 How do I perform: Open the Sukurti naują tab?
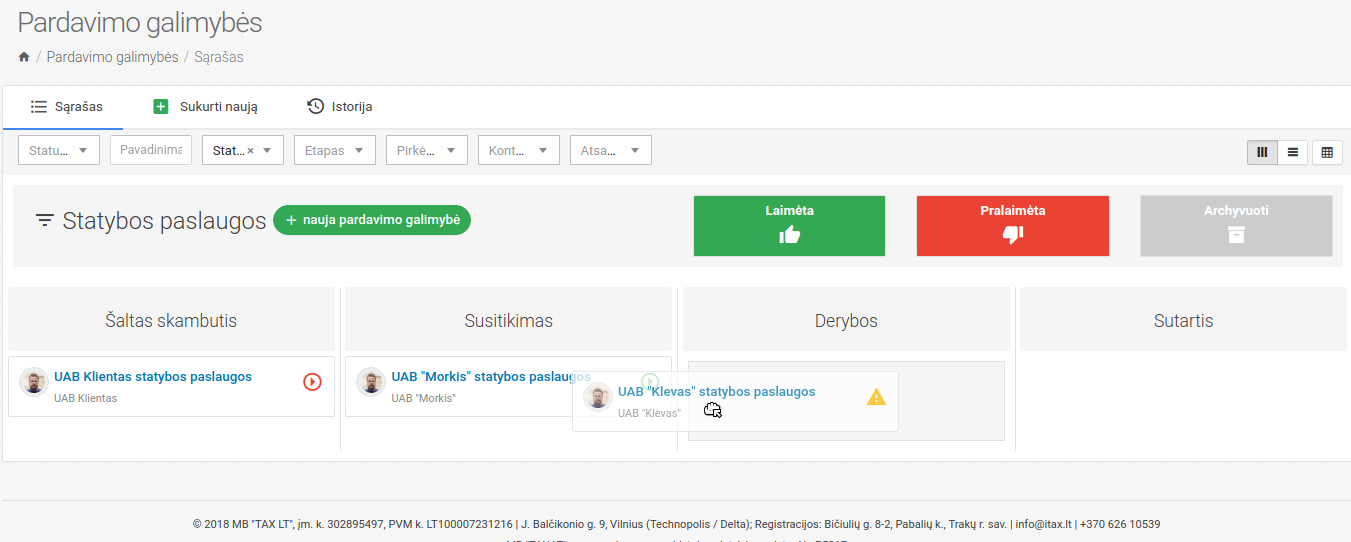(206, 107)
